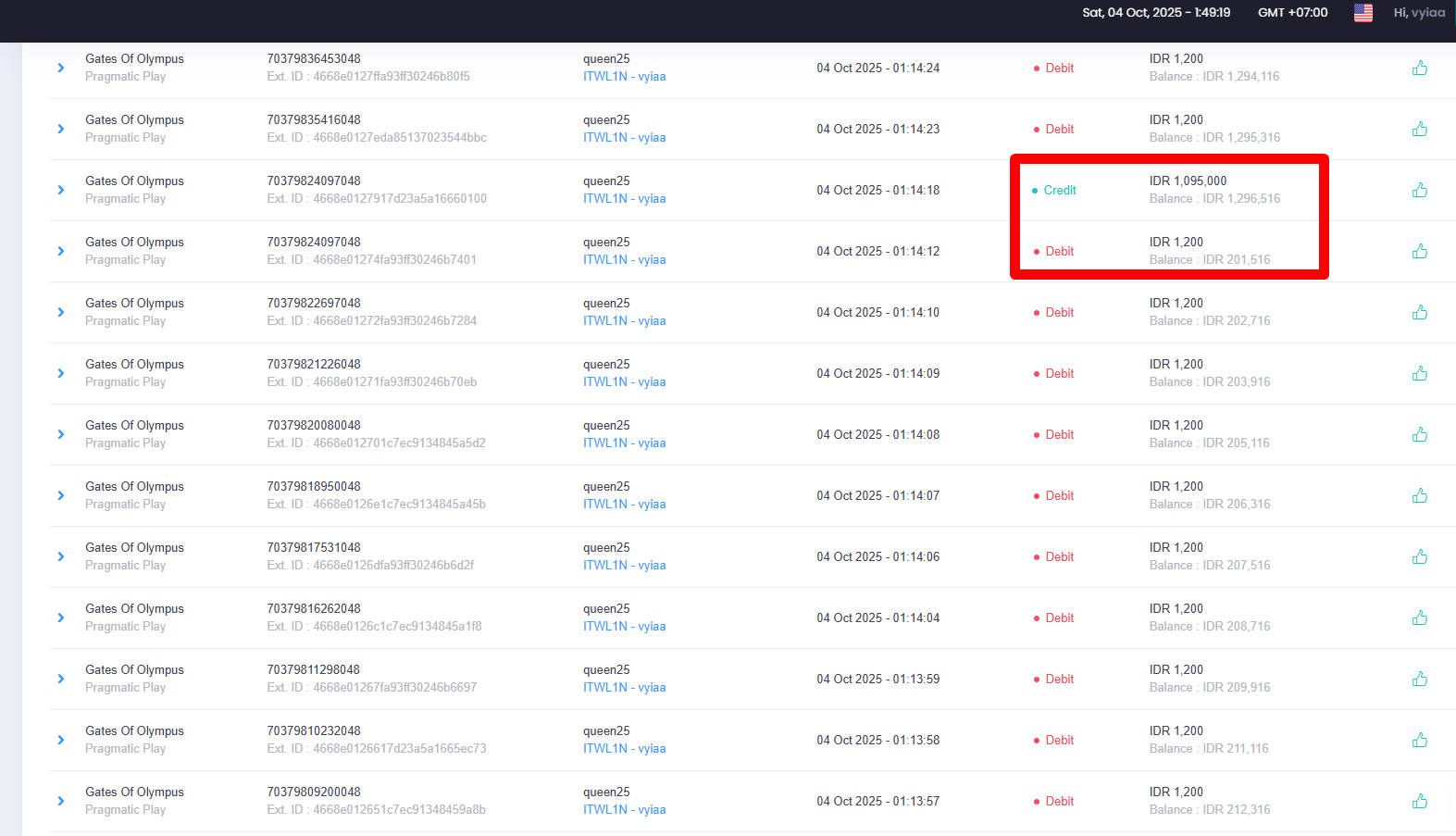Click Ext. ID 4668e01274fa93ff30246b7401

(372, 260)
